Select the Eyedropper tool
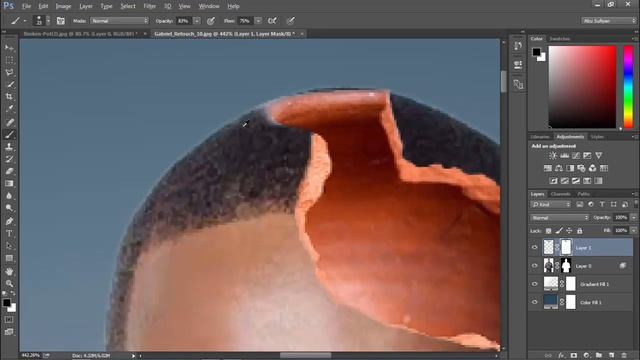 (9, 109)
